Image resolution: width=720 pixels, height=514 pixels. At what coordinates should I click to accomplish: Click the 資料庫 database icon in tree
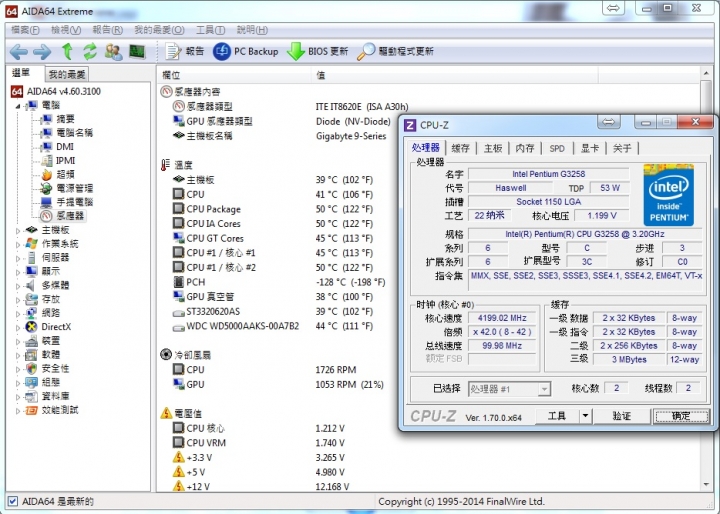coord(32,396)
